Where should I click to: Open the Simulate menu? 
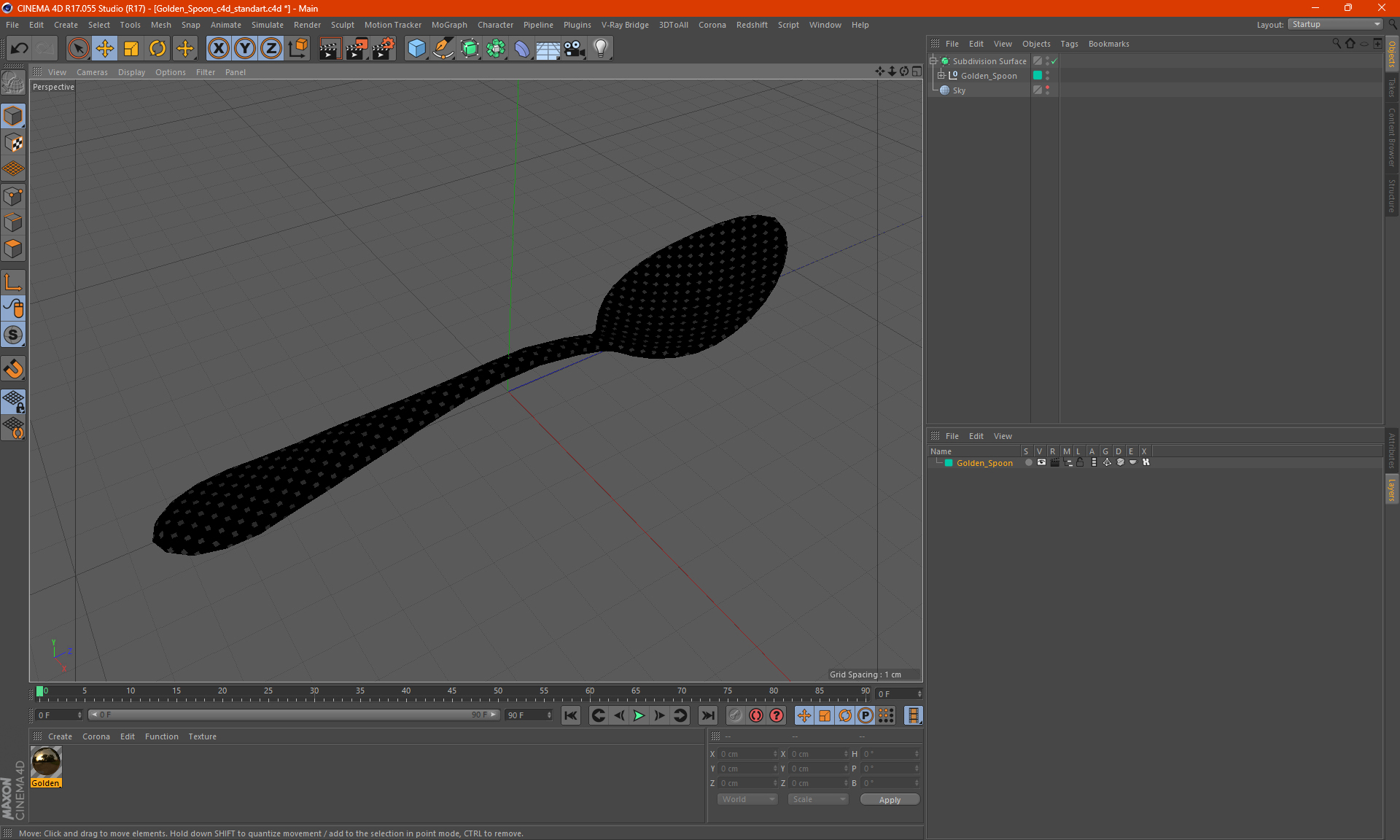tap(268, 25)
